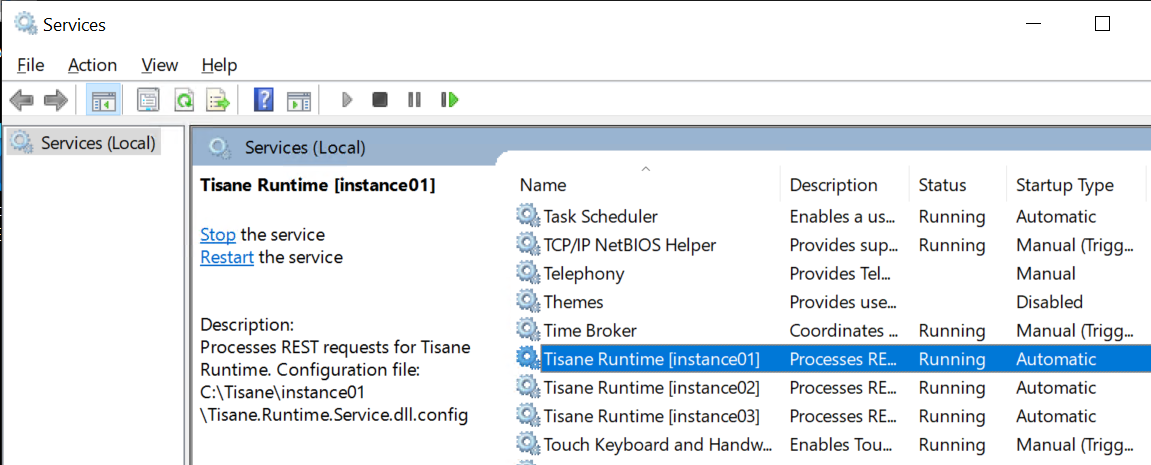The width and height of the screenshot is (1151, 465).
Task: Click gear icon beside TCP/IP NetBIOS Helper
Action: click(x=528, y=244)
